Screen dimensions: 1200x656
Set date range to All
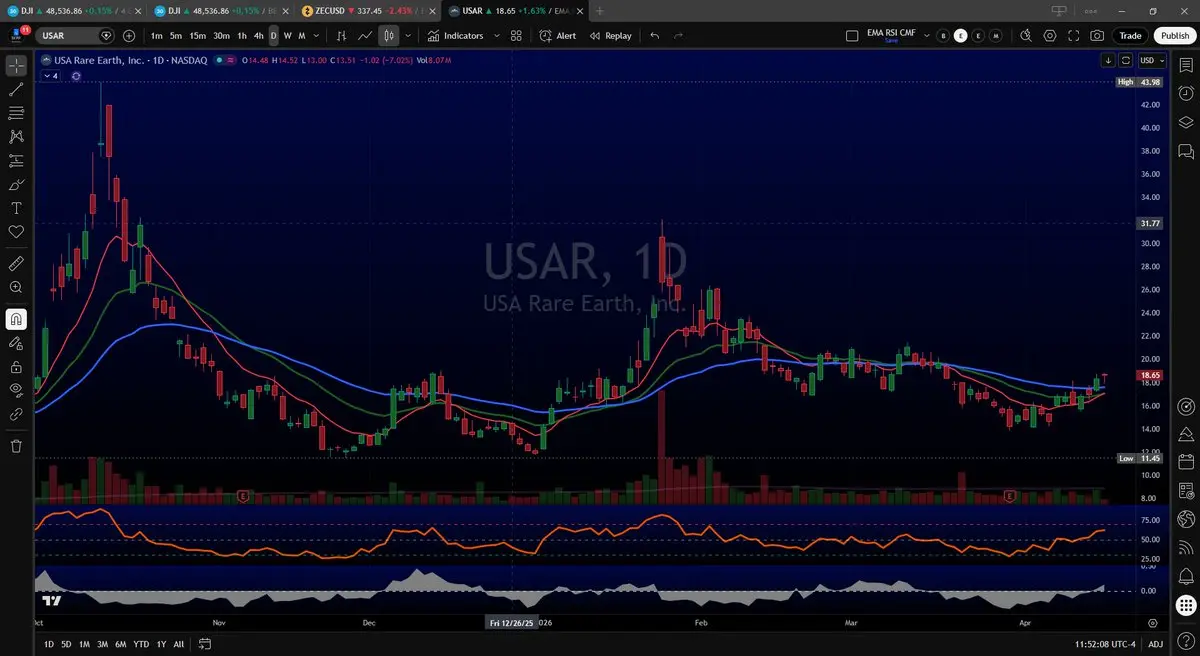[x=178, y=644]
